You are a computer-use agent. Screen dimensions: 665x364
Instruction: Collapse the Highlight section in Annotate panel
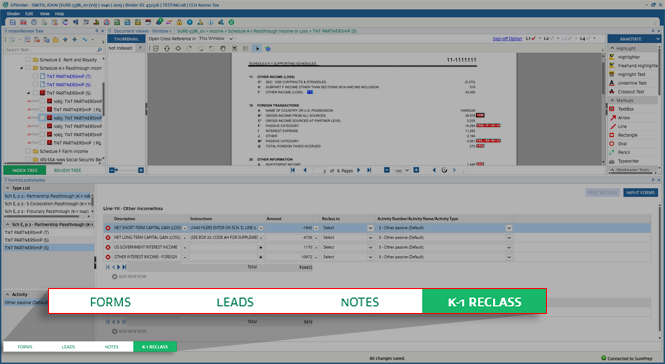click(612, 48)
